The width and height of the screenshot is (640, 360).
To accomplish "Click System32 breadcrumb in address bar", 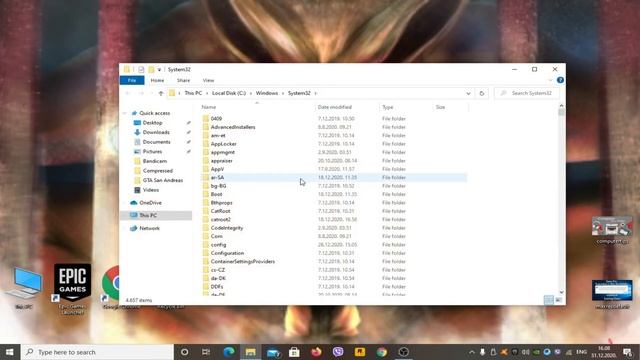I will pos(299,93).
